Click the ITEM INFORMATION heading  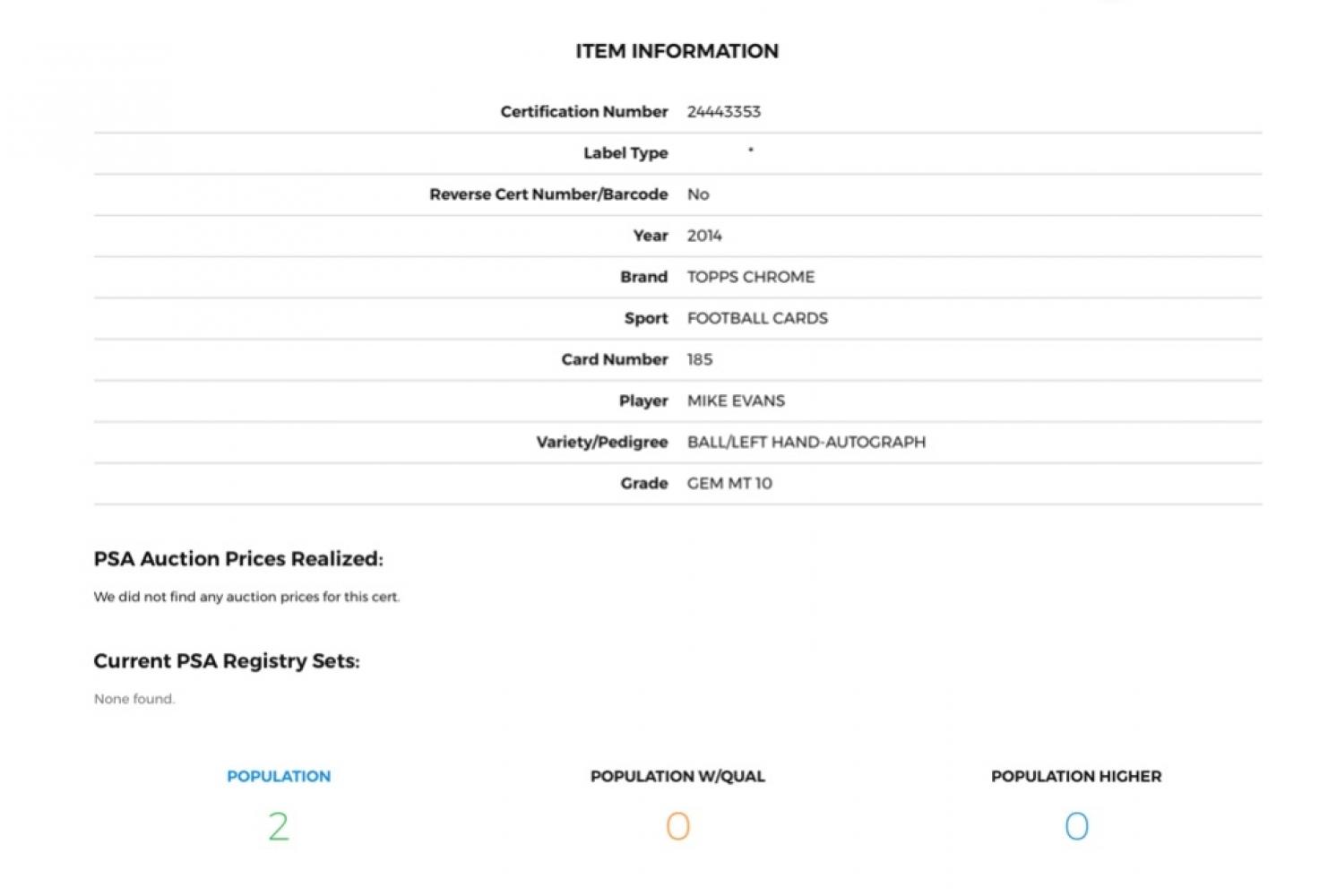coord(677,51)
